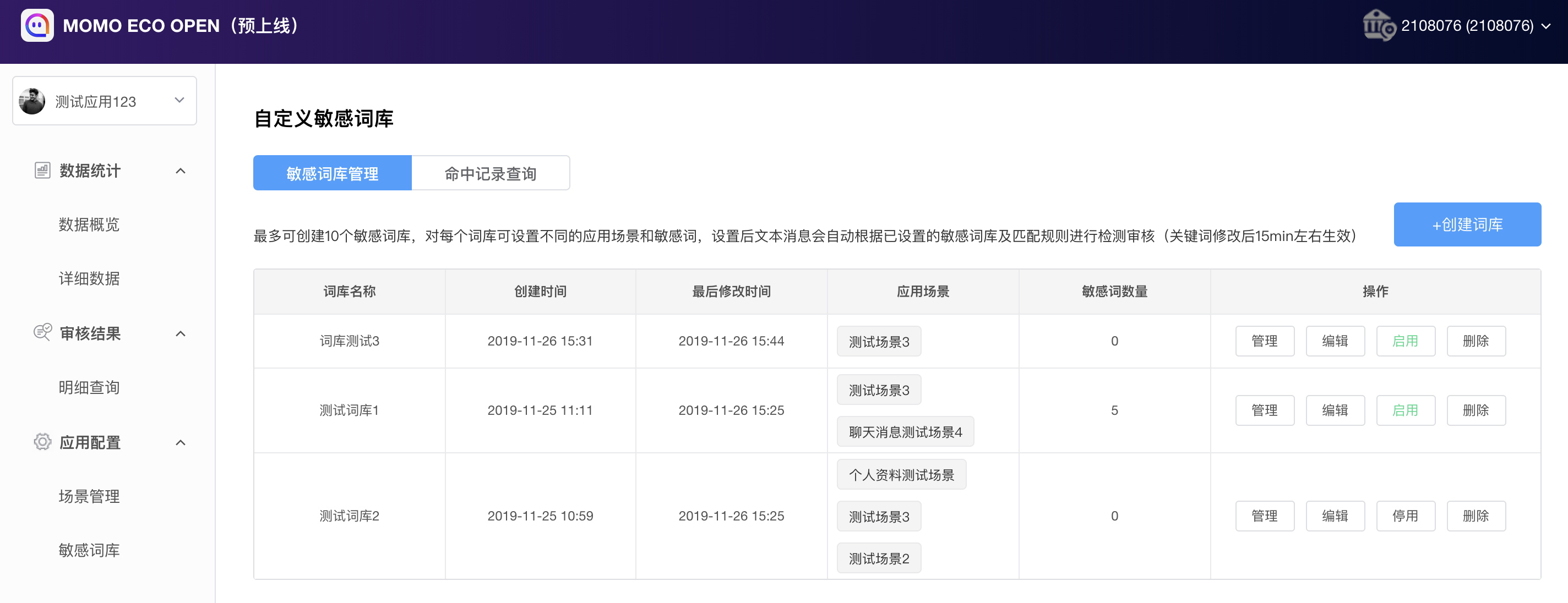The image size is (1568, 603).
Task: Click the 测试词库1 name cell
Action: (350, 411)
